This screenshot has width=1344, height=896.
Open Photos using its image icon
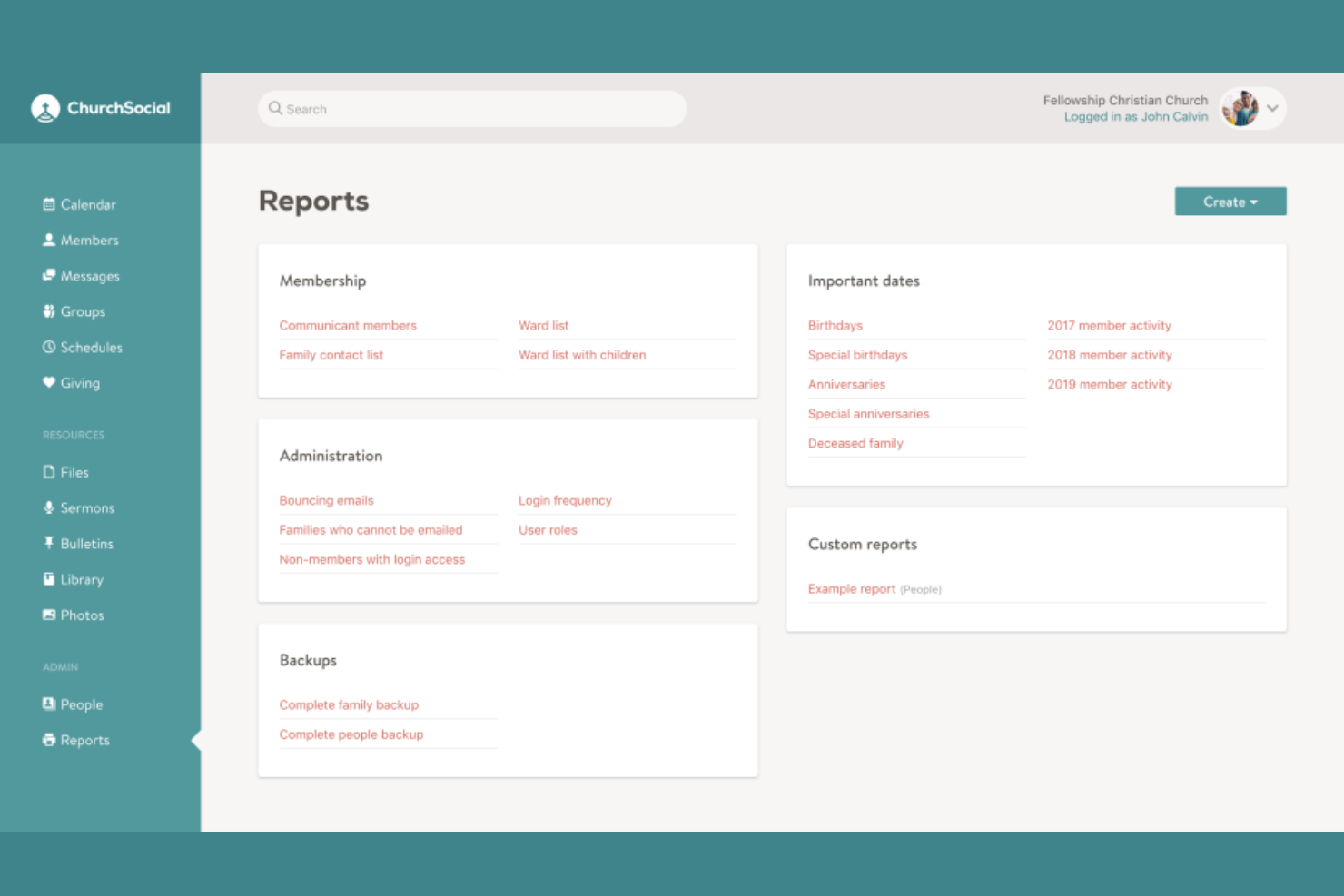pyautogui.click(x=50, y=615)
